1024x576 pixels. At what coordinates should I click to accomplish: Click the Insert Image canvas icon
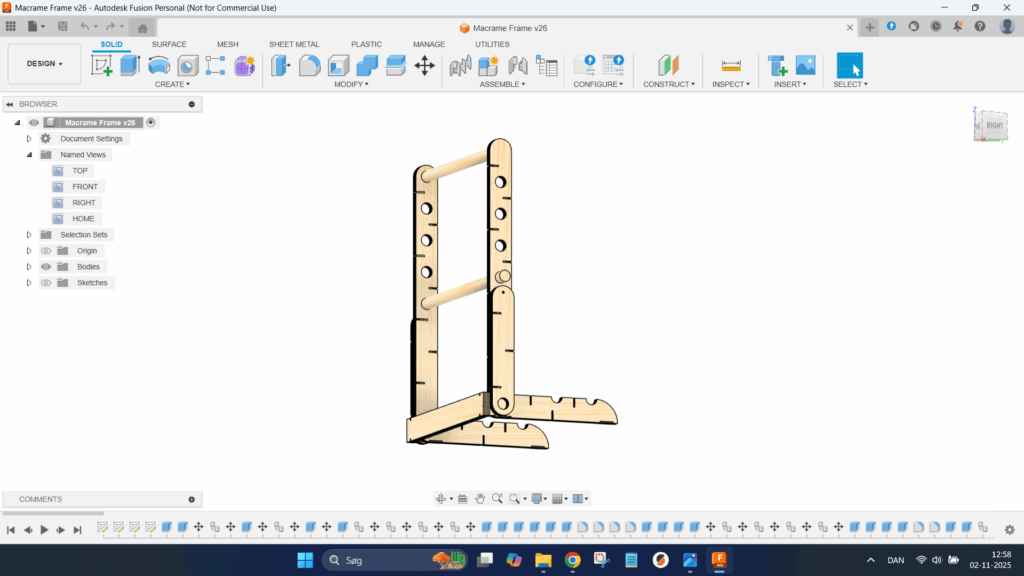(x=805, y=66)
